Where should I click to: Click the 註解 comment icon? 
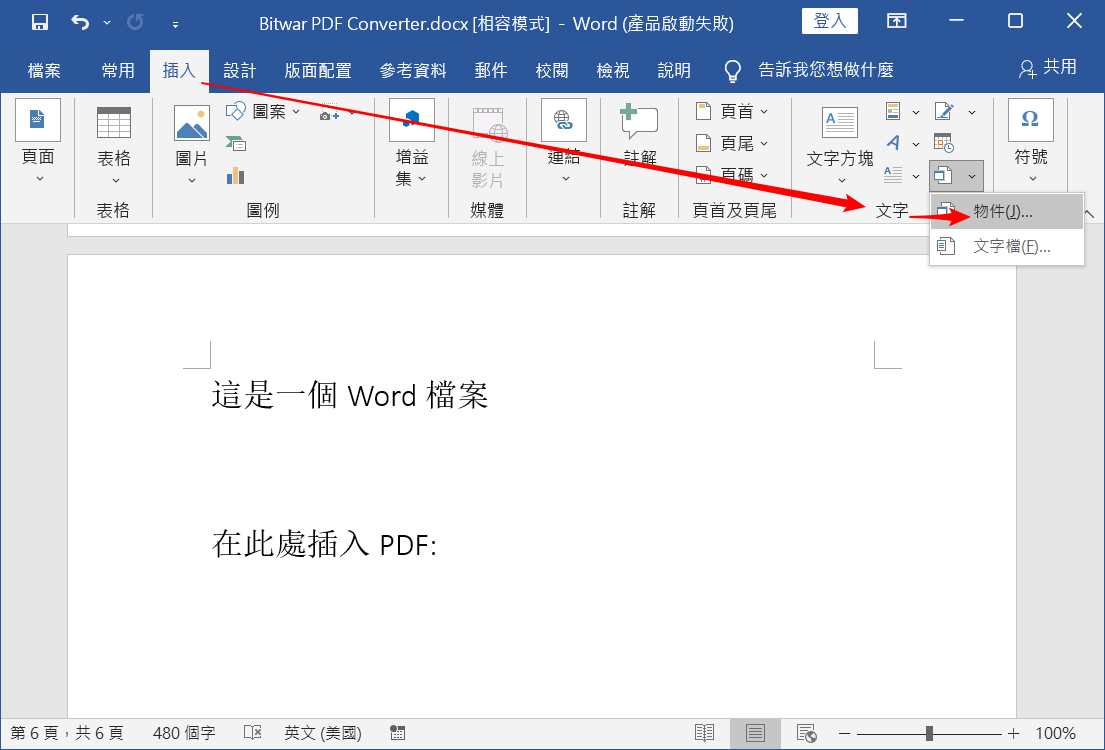point(638,121)
